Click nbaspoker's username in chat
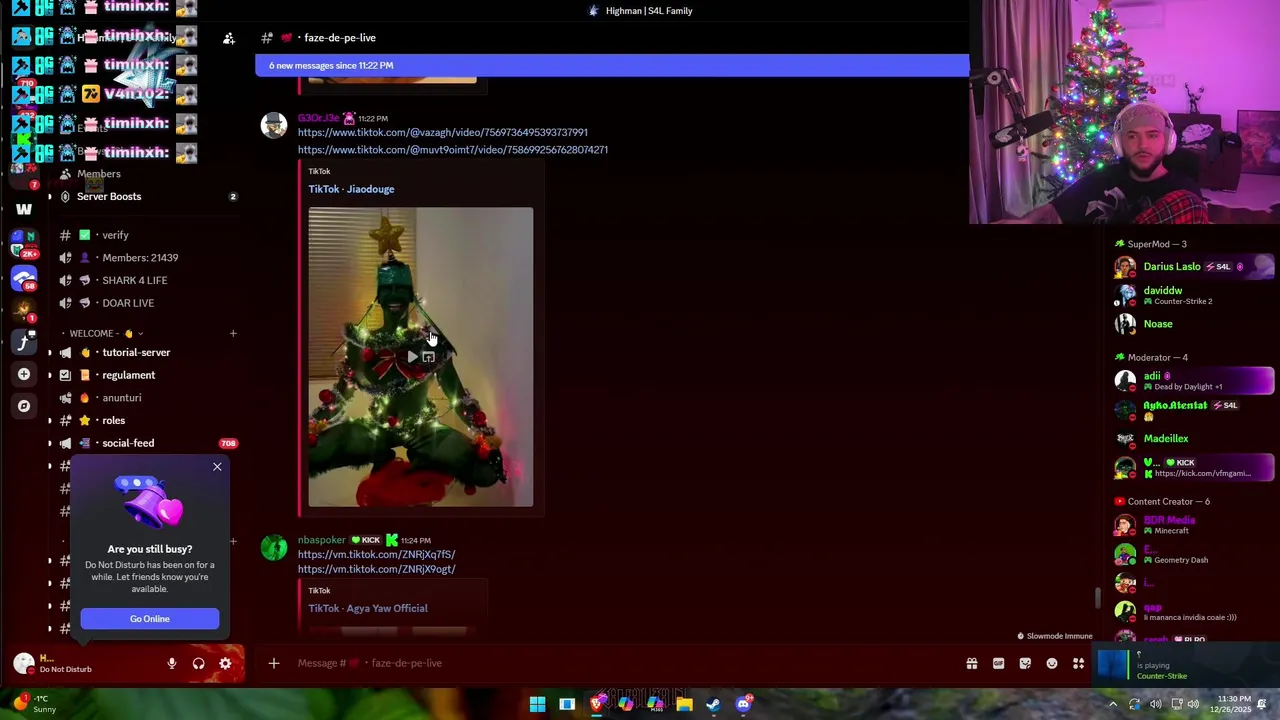 (x=321, y=540)
